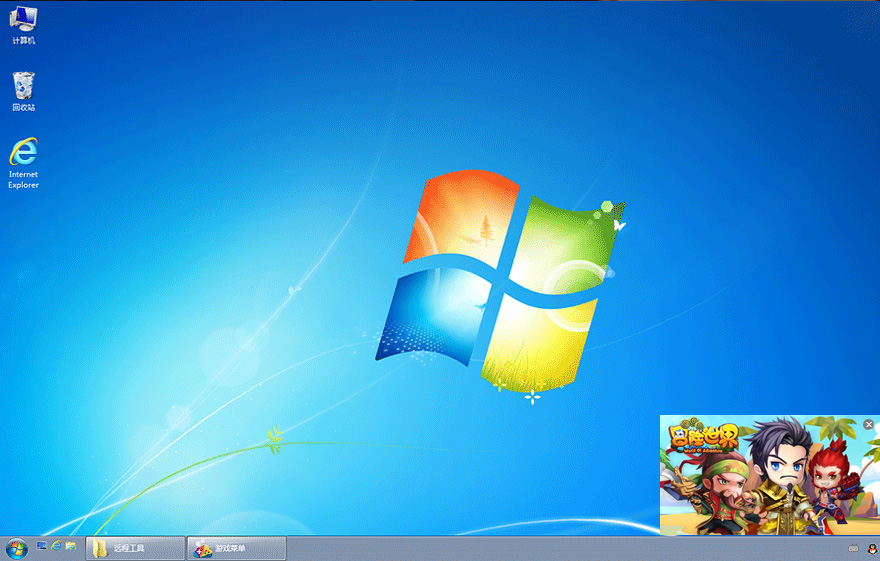Image resolution: width=880 pixels, height=561 pixels.
Task: Close the 冒险世界 game ad popup
Action: (x=868, y=425)
